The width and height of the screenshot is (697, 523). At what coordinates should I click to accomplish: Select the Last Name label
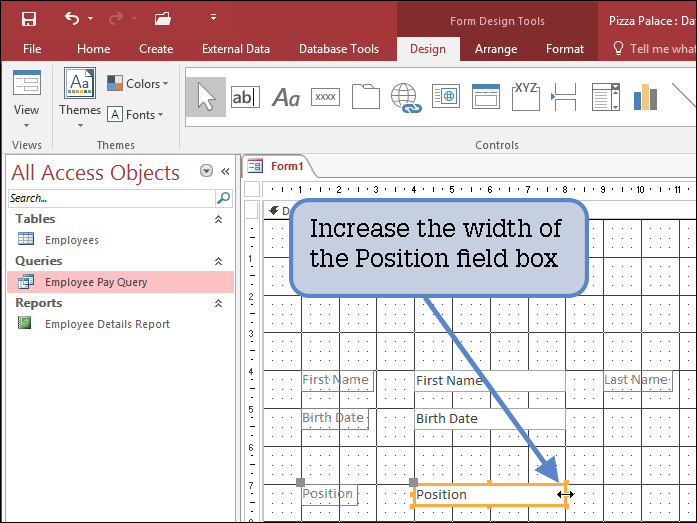tap(637, 380)
